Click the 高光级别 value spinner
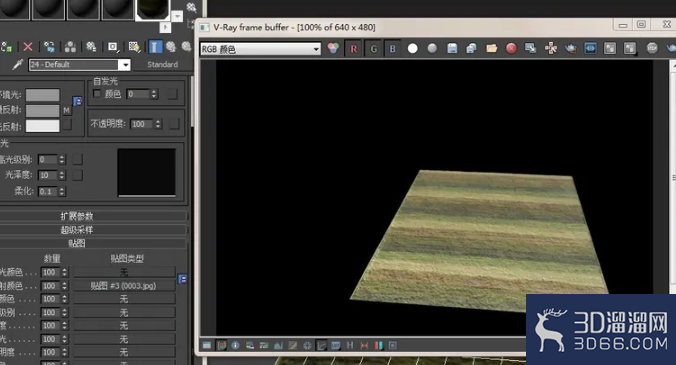Viewport: 676px width, 365px height. [62, 159]
